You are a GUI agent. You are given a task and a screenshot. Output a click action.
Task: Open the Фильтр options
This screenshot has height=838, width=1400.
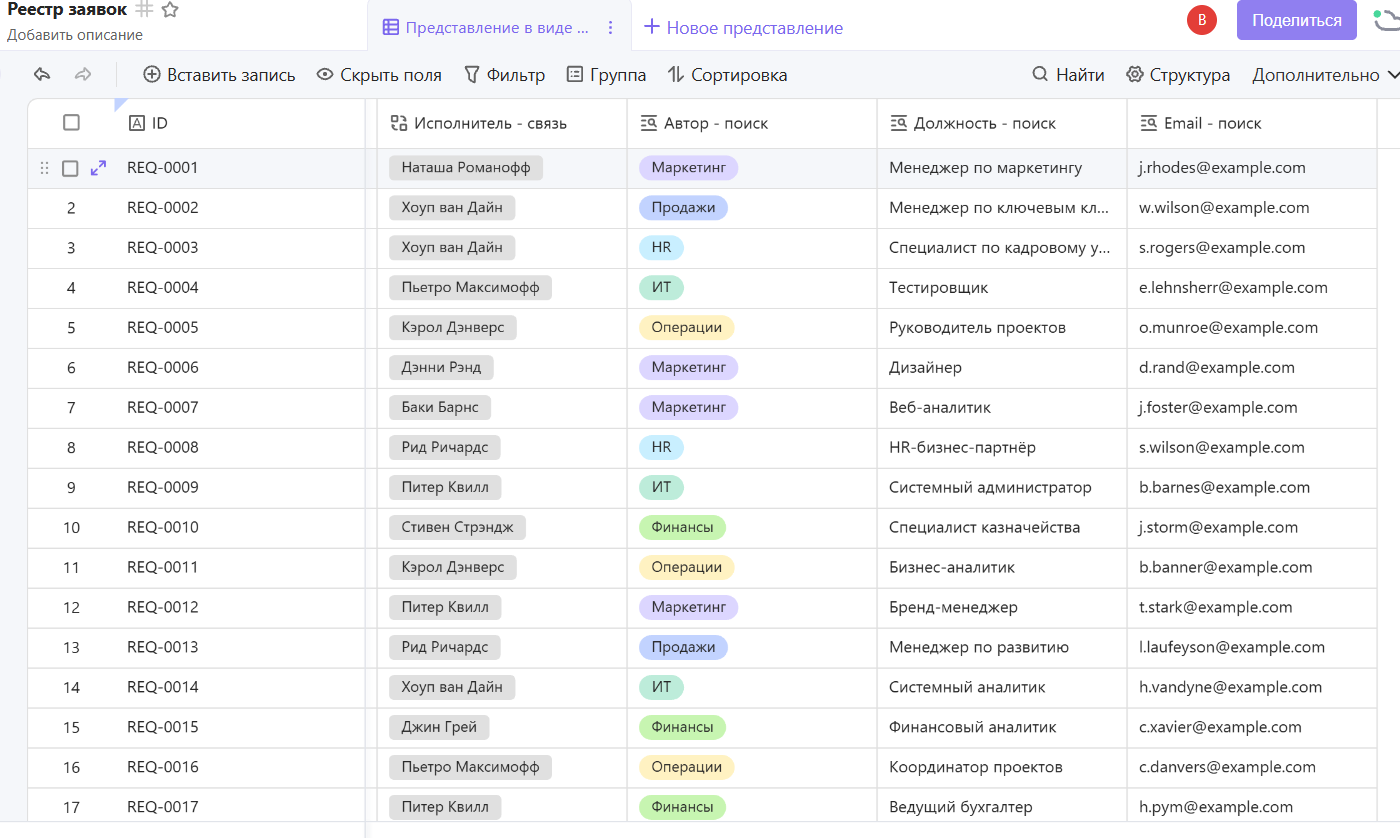click(505, 75)
